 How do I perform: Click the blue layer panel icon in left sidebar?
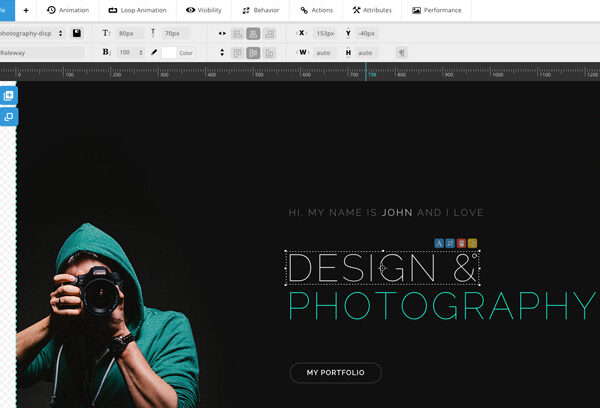pyautogui.click(x=8, y=96)
